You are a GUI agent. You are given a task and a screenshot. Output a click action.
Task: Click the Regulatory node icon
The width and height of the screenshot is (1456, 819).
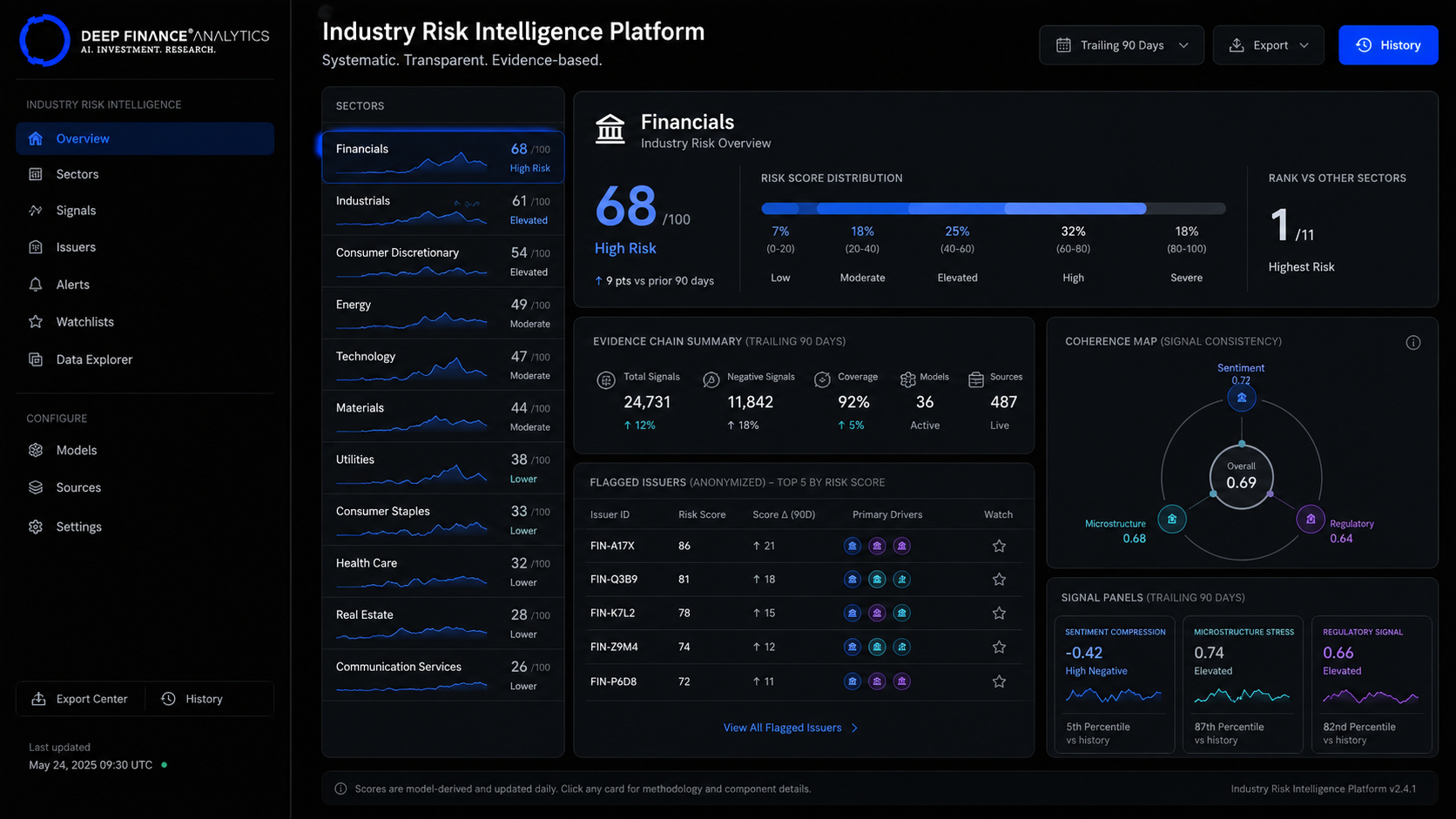click(x=1311, y=520)
